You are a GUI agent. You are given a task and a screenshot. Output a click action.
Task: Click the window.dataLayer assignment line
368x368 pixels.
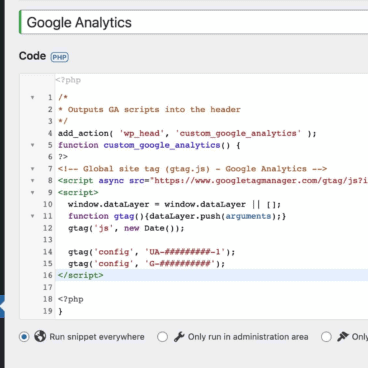pos(174,204)
